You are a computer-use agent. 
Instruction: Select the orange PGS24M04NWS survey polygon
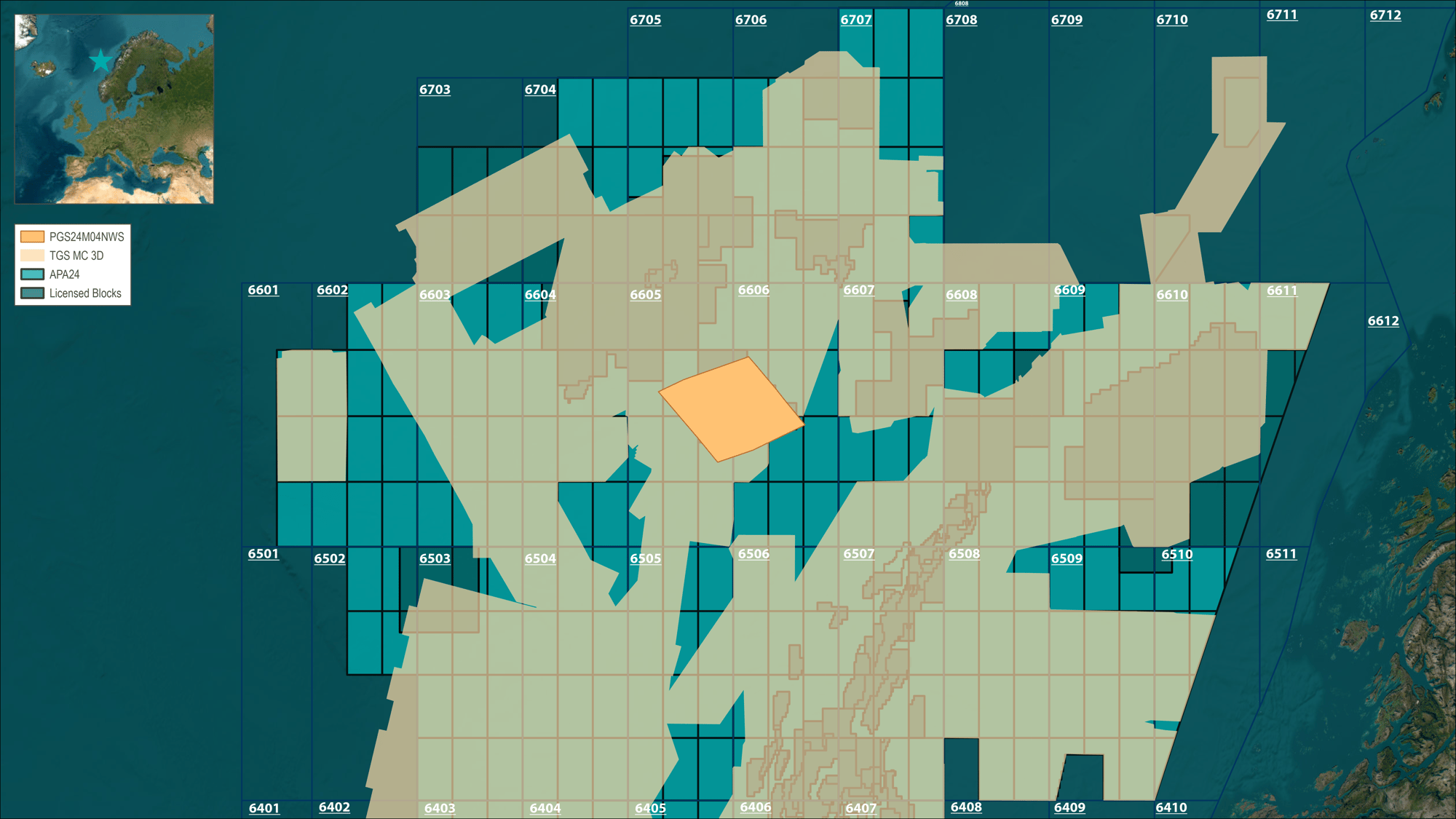732,409
